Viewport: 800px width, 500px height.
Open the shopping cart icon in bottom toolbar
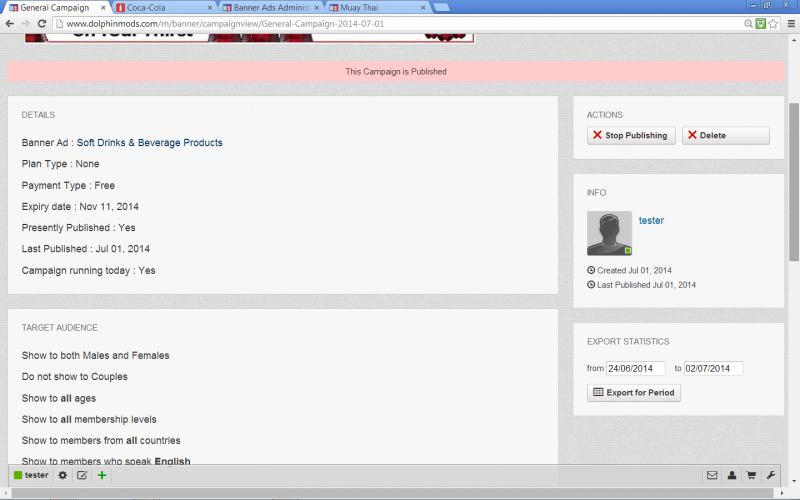tap(751, 475)
